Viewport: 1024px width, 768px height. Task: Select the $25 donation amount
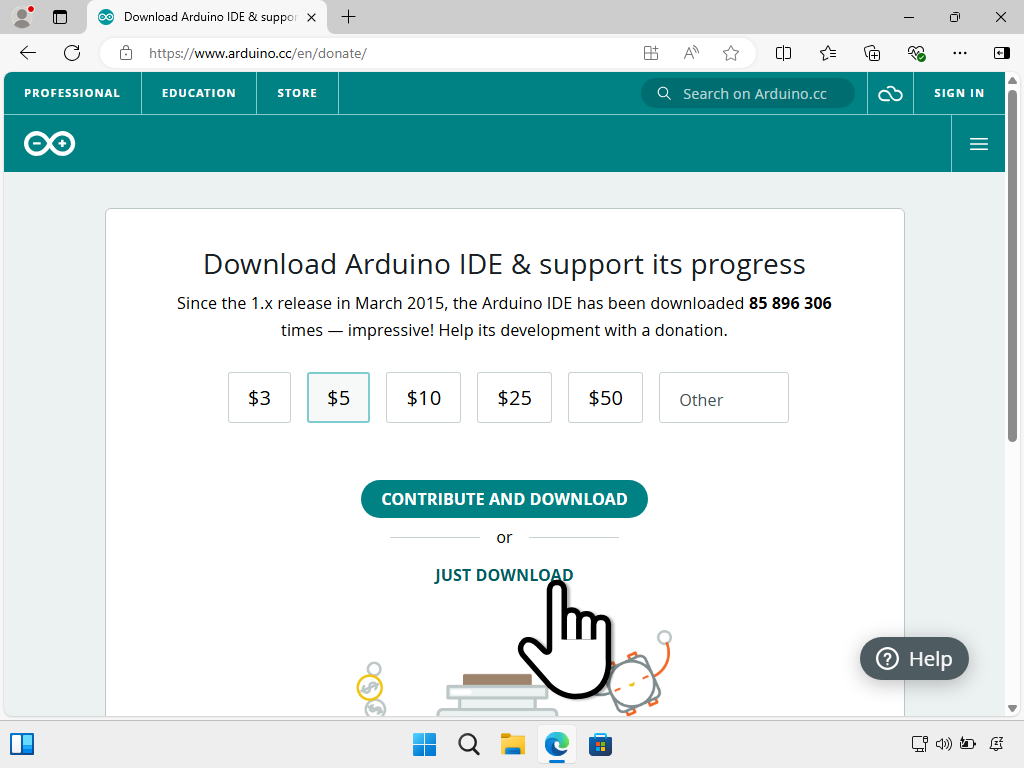[x=515, y=398]
